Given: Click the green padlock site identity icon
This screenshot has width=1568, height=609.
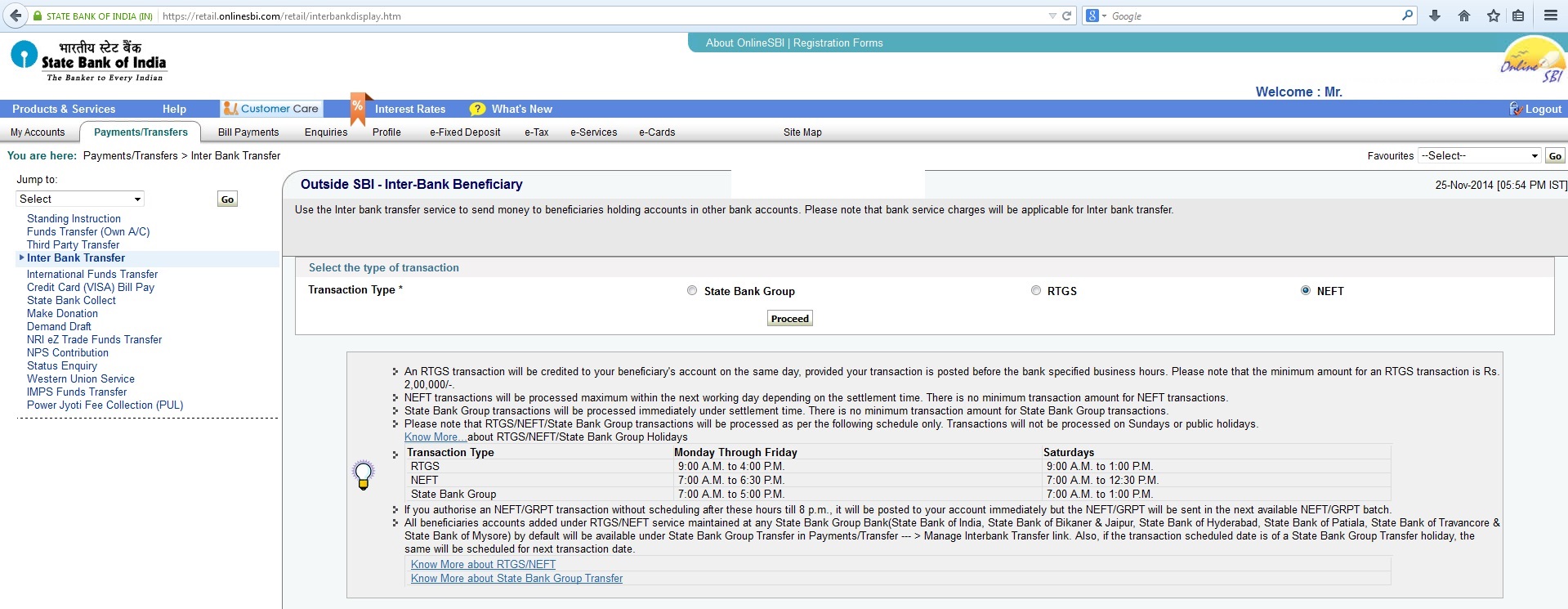Looking at the screenshot, I should click(38, 16).
